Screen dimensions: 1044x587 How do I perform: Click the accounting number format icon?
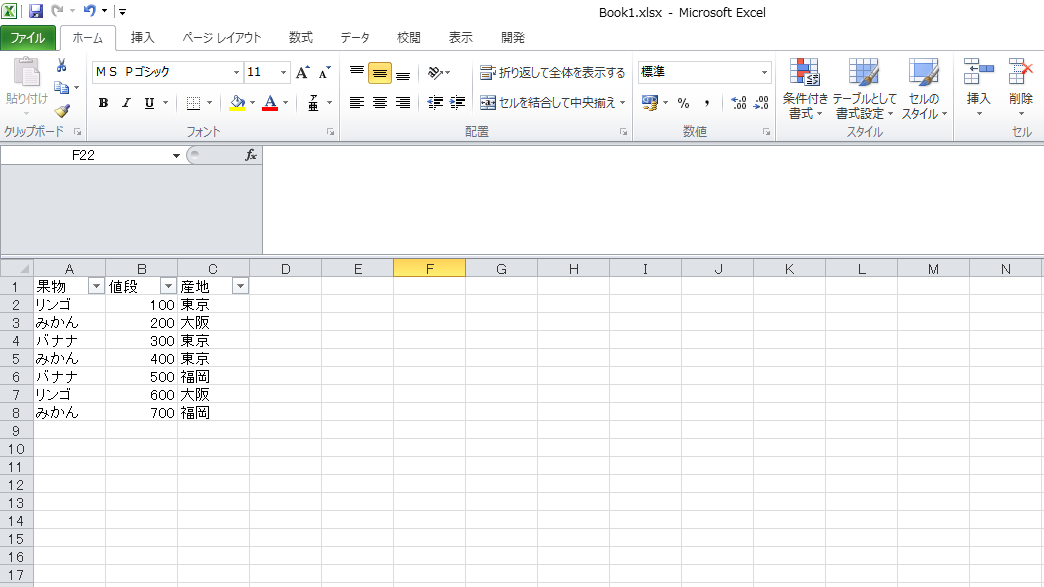point(650,102)
